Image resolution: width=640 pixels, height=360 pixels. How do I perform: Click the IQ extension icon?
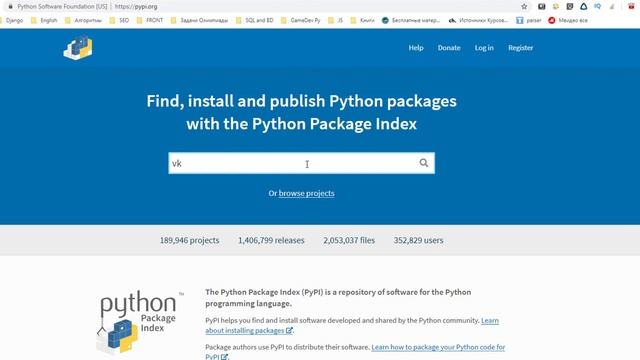coord(598,7)
